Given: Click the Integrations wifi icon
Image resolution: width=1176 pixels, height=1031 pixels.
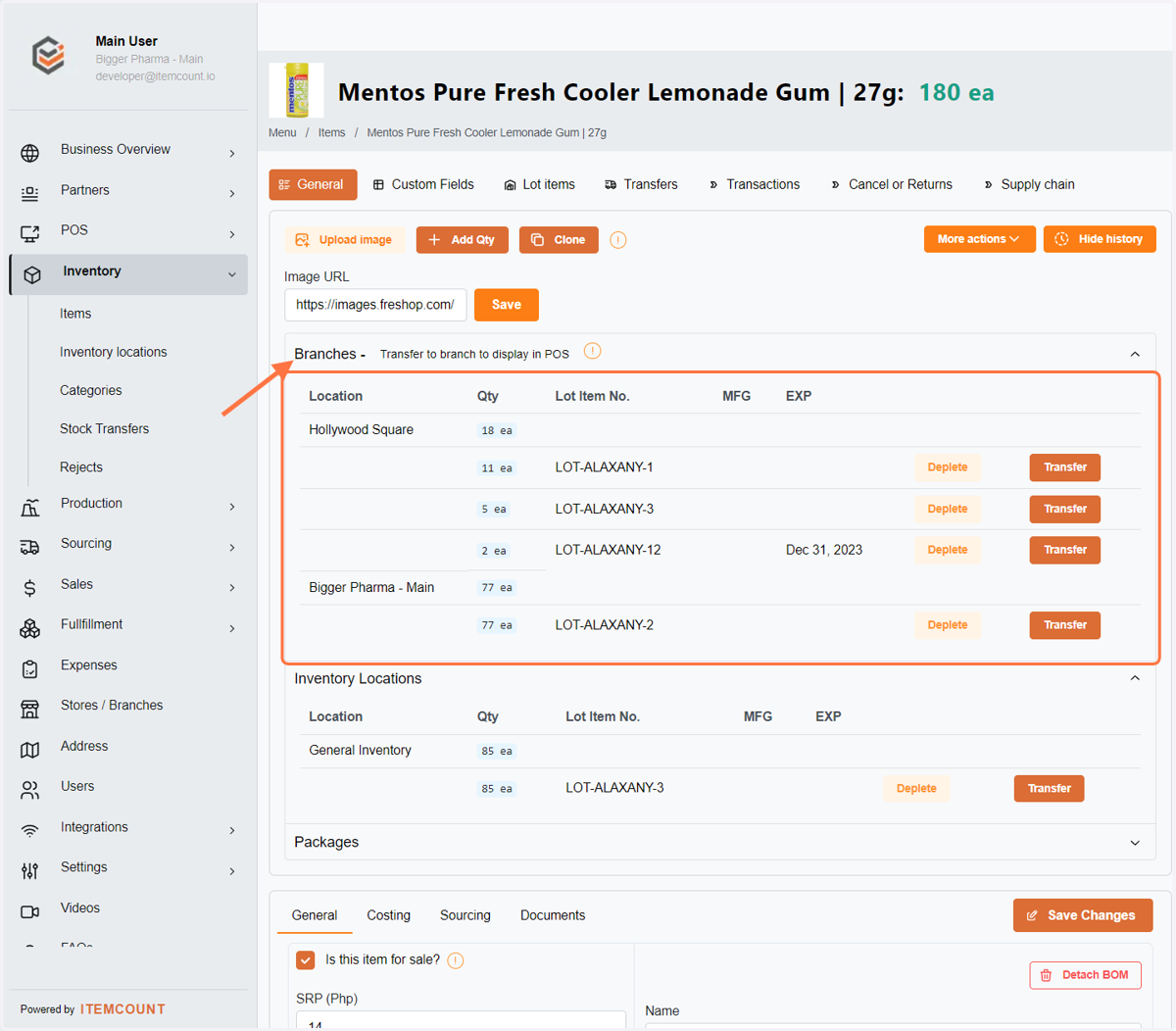Looking at the screenshot, I should [30, 831].
